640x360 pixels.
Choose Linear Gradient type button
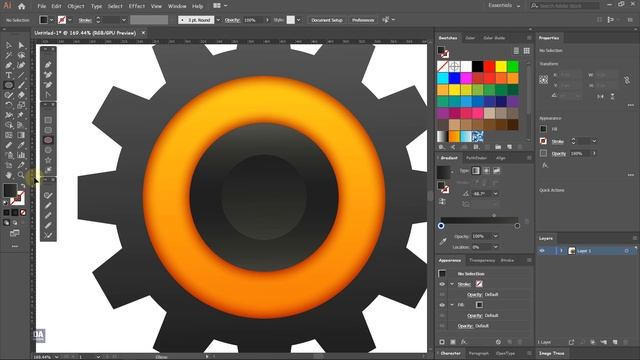click(476, 171)
